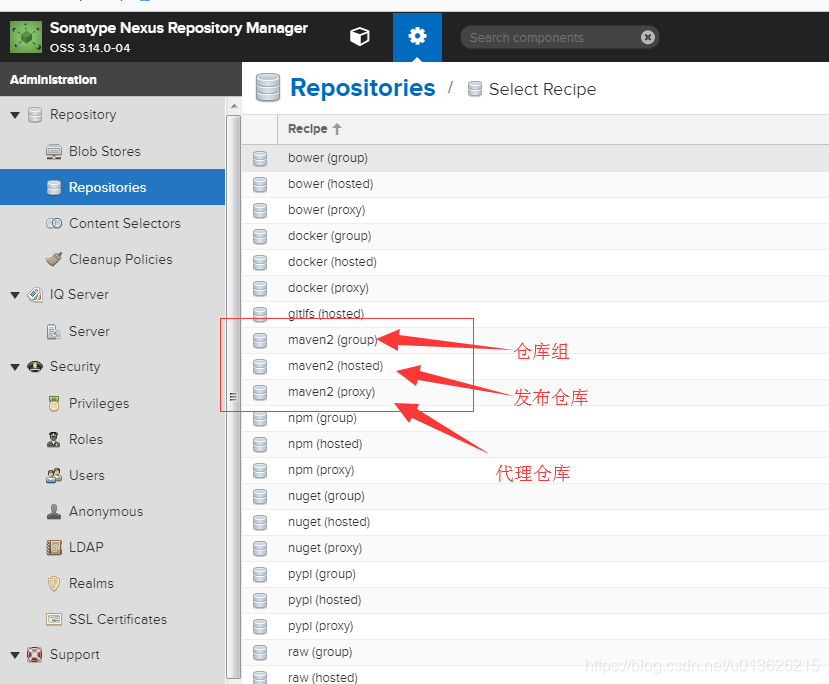
Task: Click the database icon beside nuget (proxy)
Action: tap(260, 548)
